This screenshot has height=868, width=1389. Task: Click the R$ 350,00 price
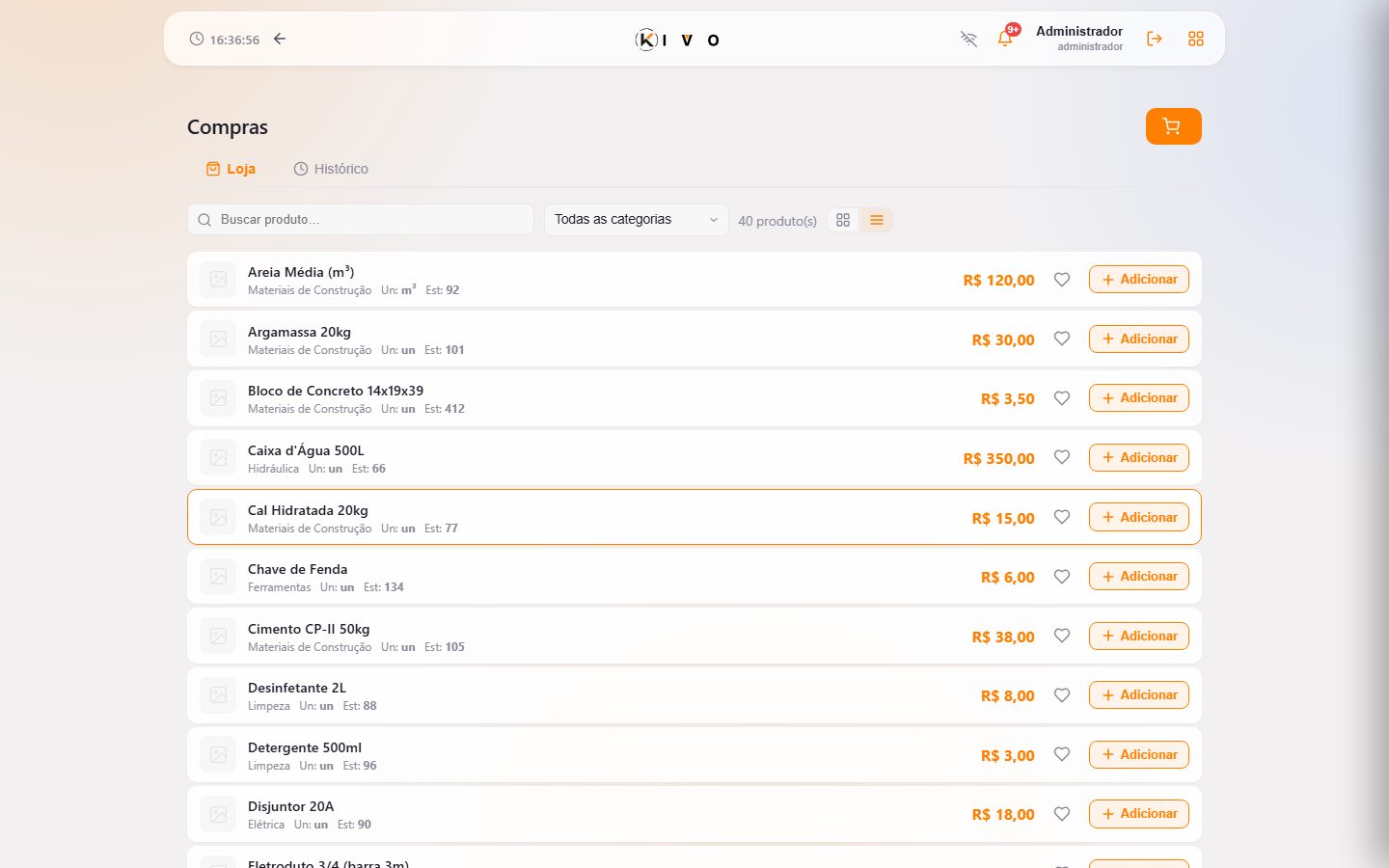click(998, 458)
